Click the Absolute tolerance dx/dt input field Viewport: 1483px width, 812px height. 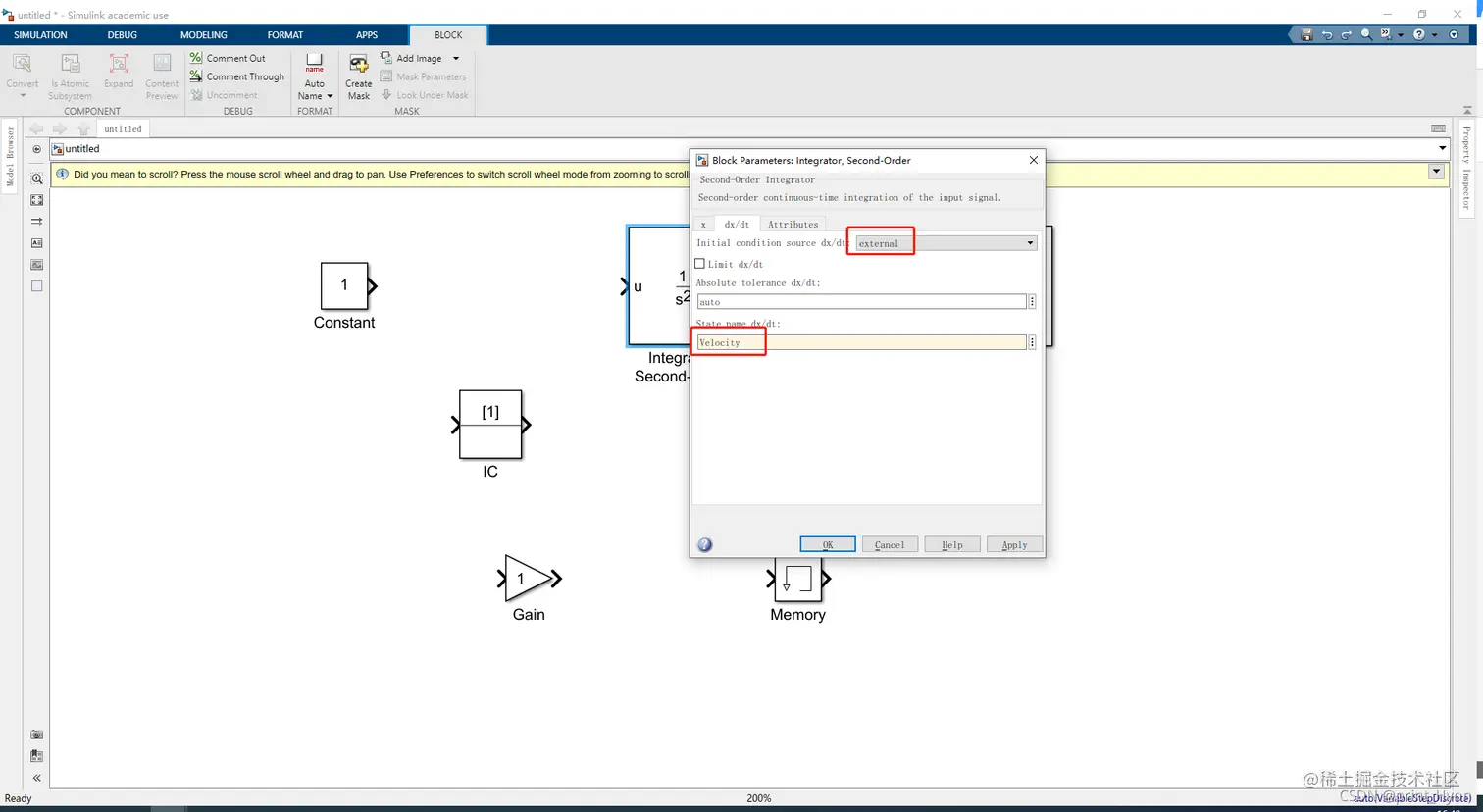click(x=861, y=302)
